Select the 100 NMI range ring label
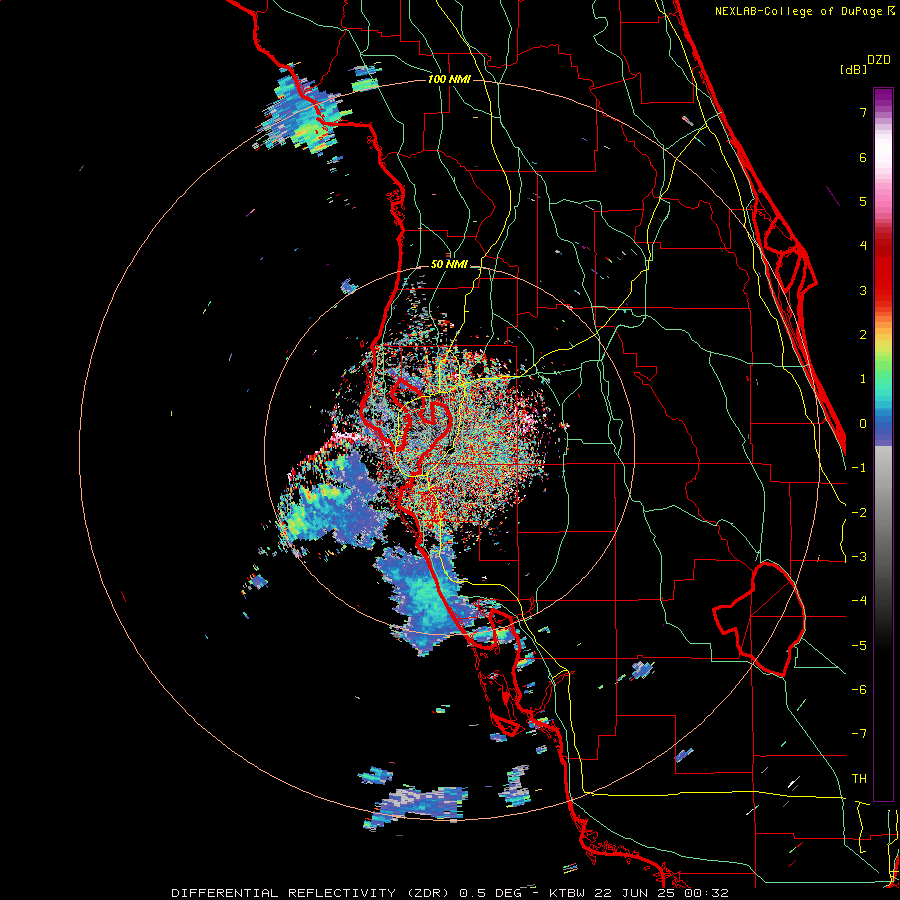Image resolution: width=900 pixels, height=900 pixels. (x=449, y=79)
